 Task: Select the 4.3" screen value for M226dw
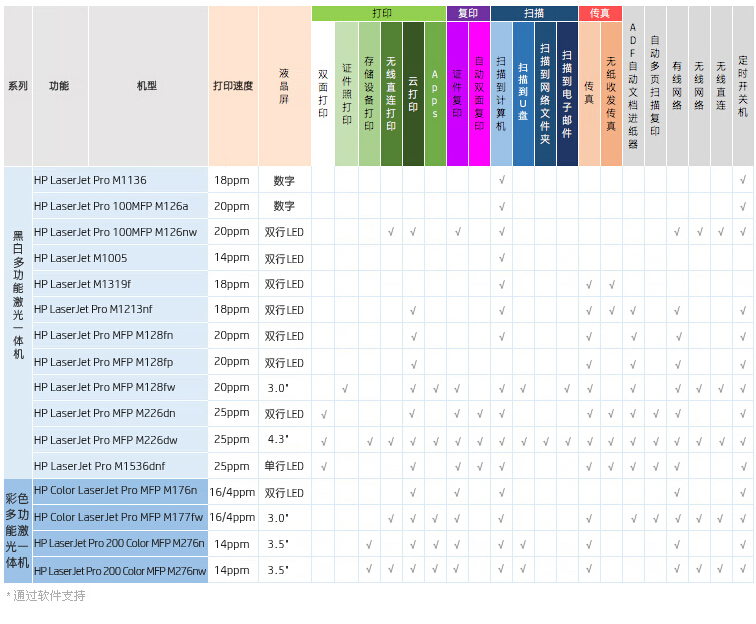[x=278, y=439]
